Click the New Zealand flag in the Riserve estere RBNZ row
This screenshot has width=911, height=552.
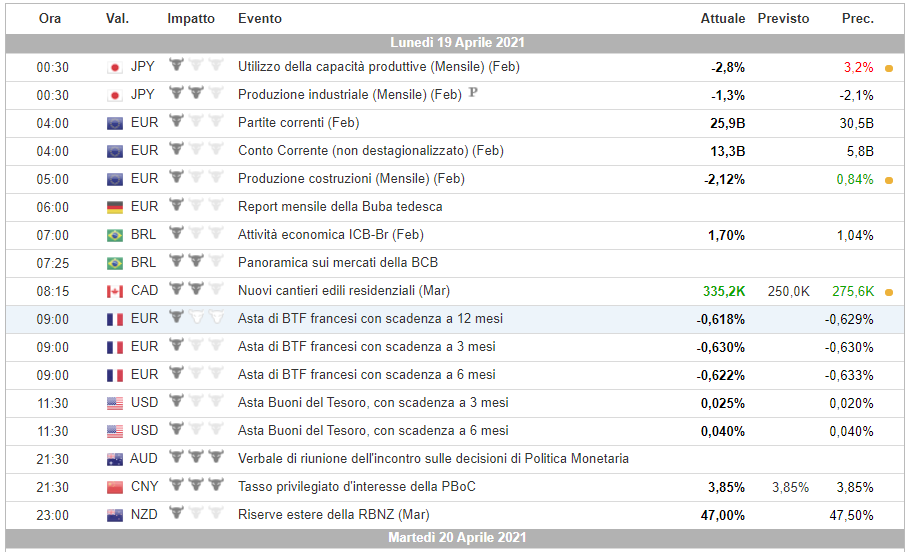click(x=114, y=515)
